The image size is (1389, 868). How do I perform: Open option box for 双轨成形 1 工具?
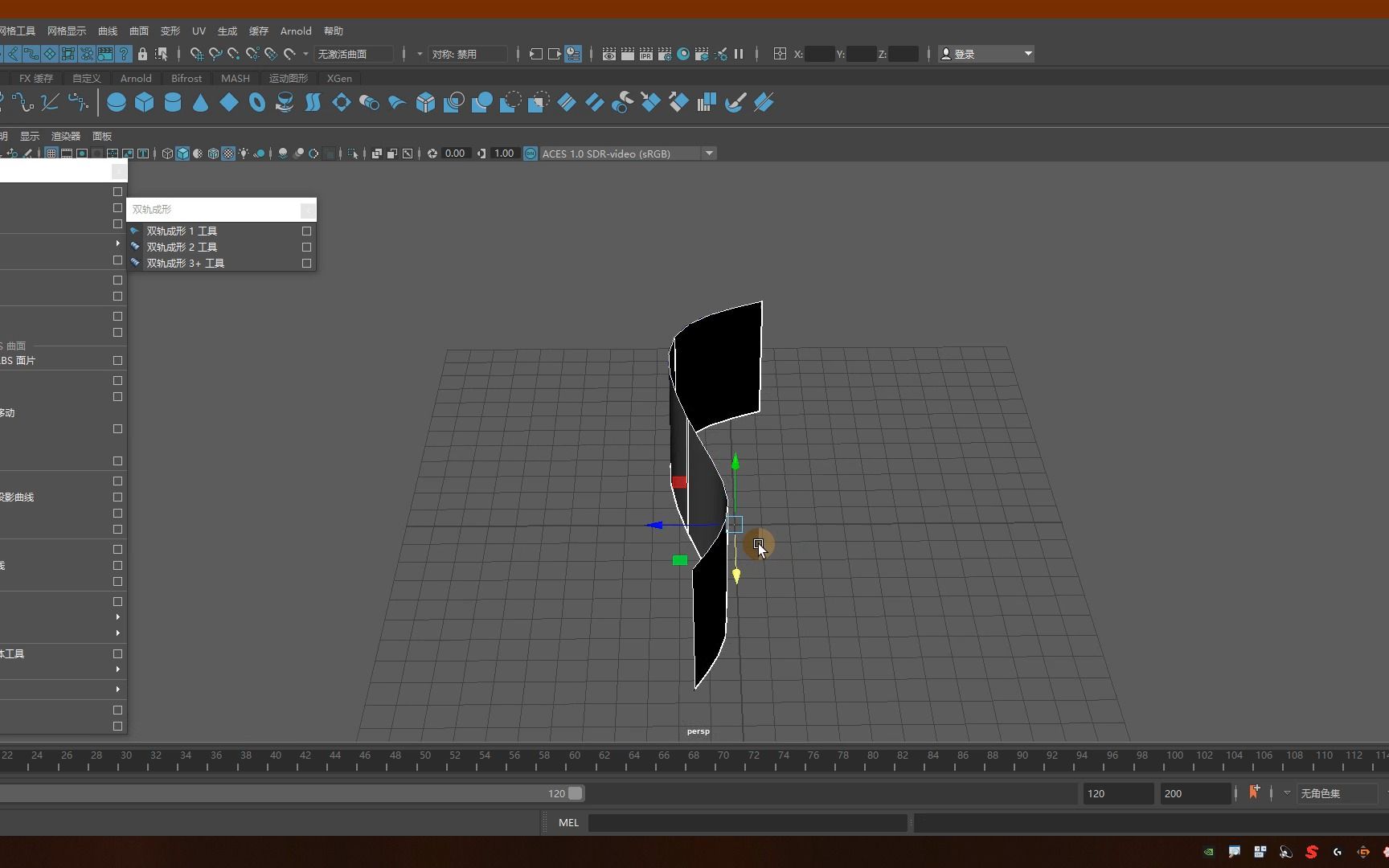(306, 231)
